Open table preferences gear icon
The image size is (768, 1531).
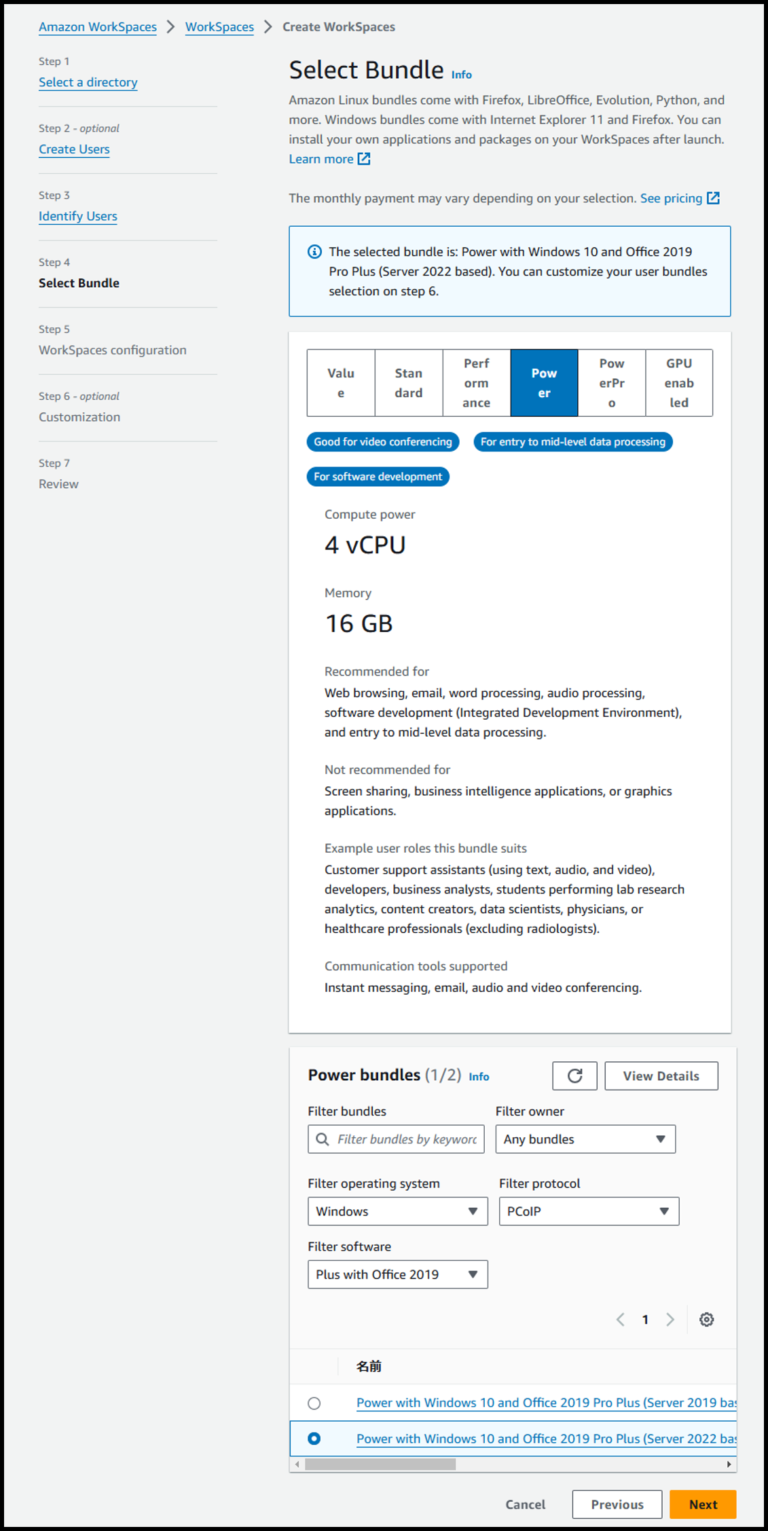(707, 1319)
